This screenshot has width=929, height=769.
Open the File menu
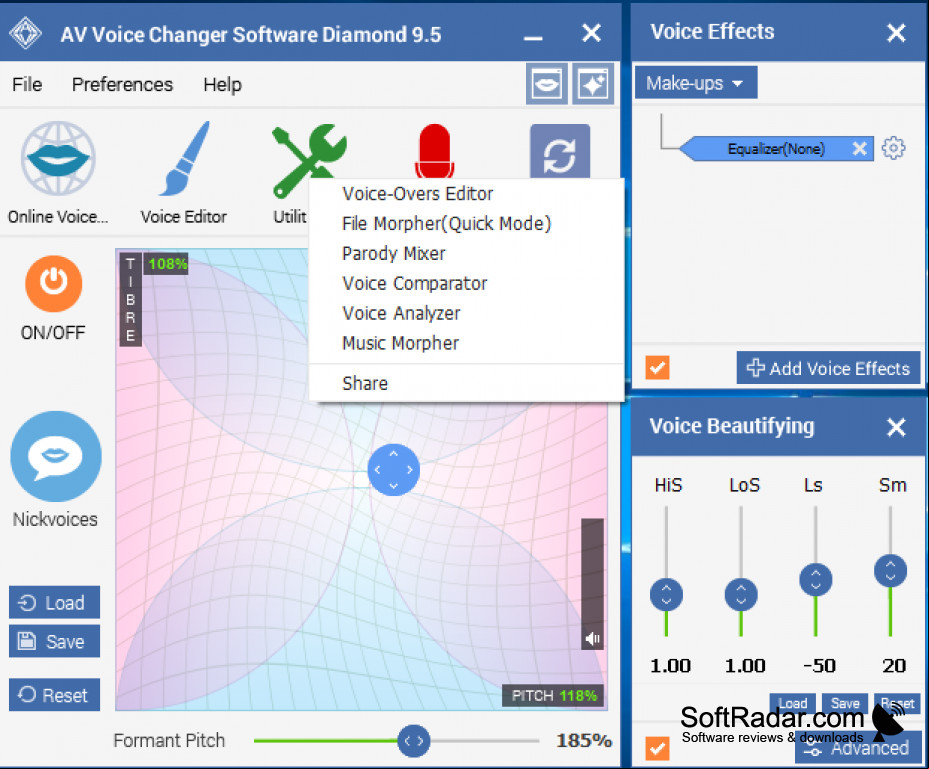pos(27,84)
